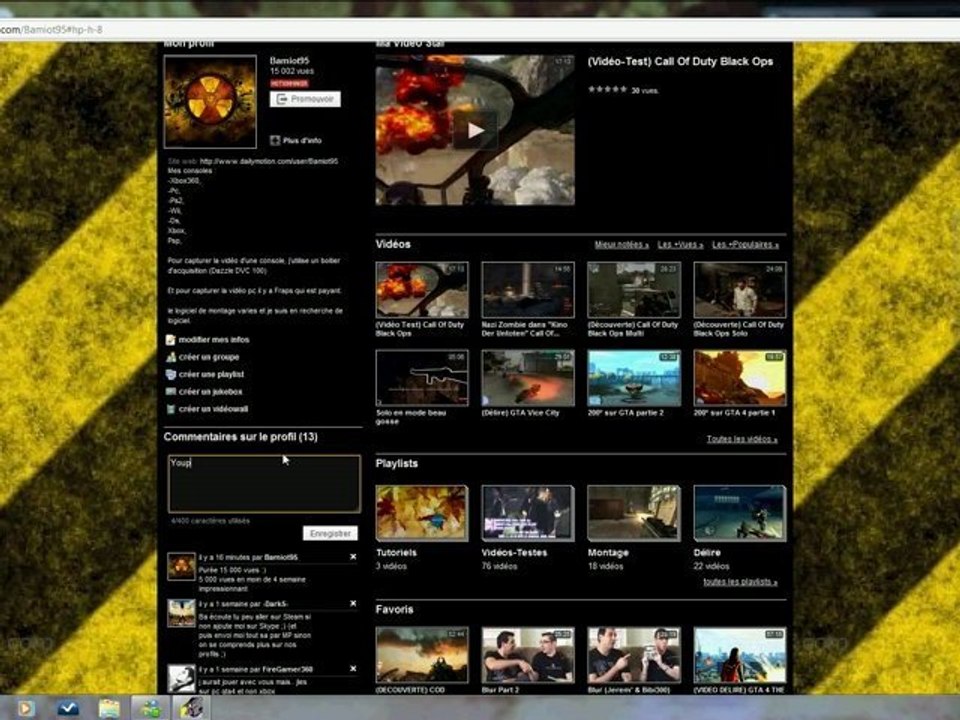Open Toutes les vidéos link
The image size is (960, 720).
[741, 439]
